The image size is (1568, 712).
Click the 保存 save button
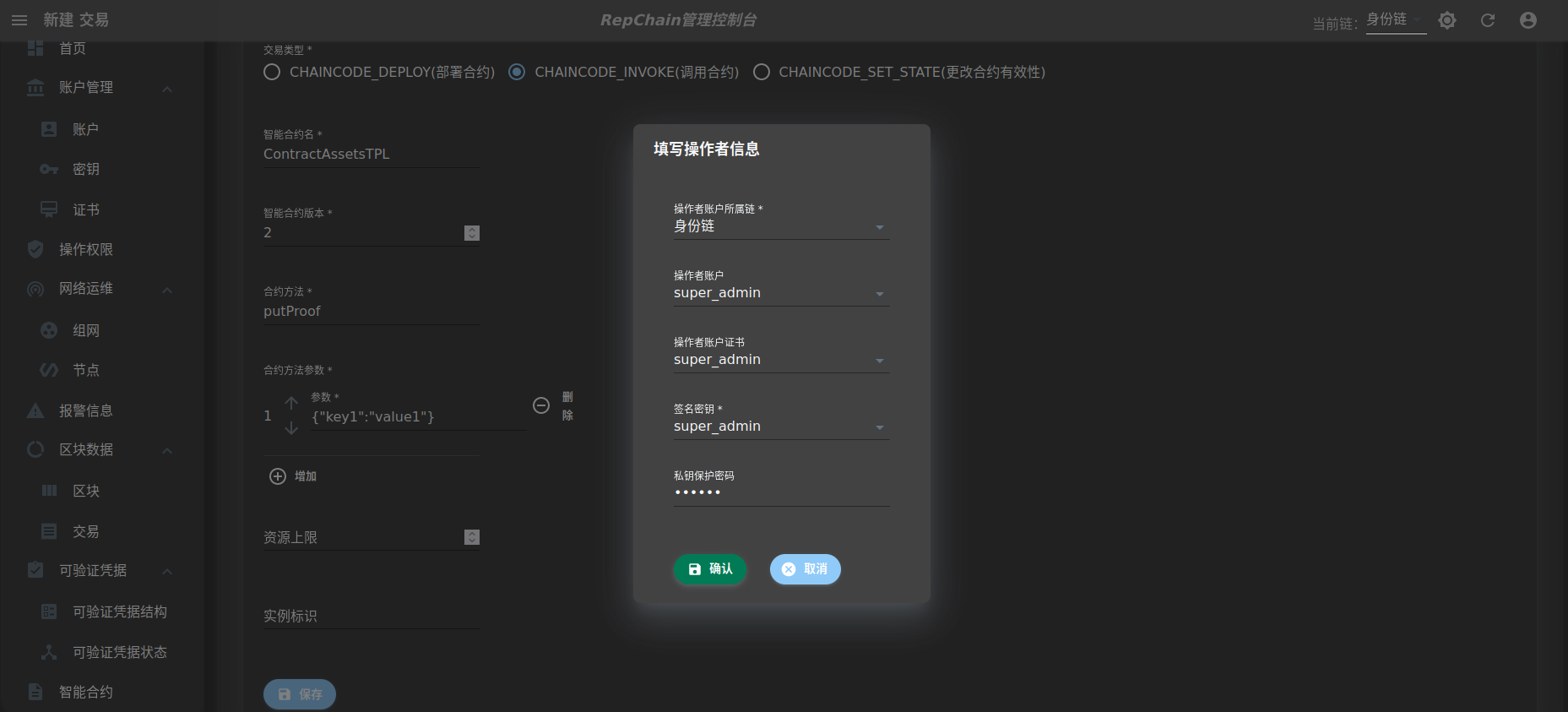[300, 694]
